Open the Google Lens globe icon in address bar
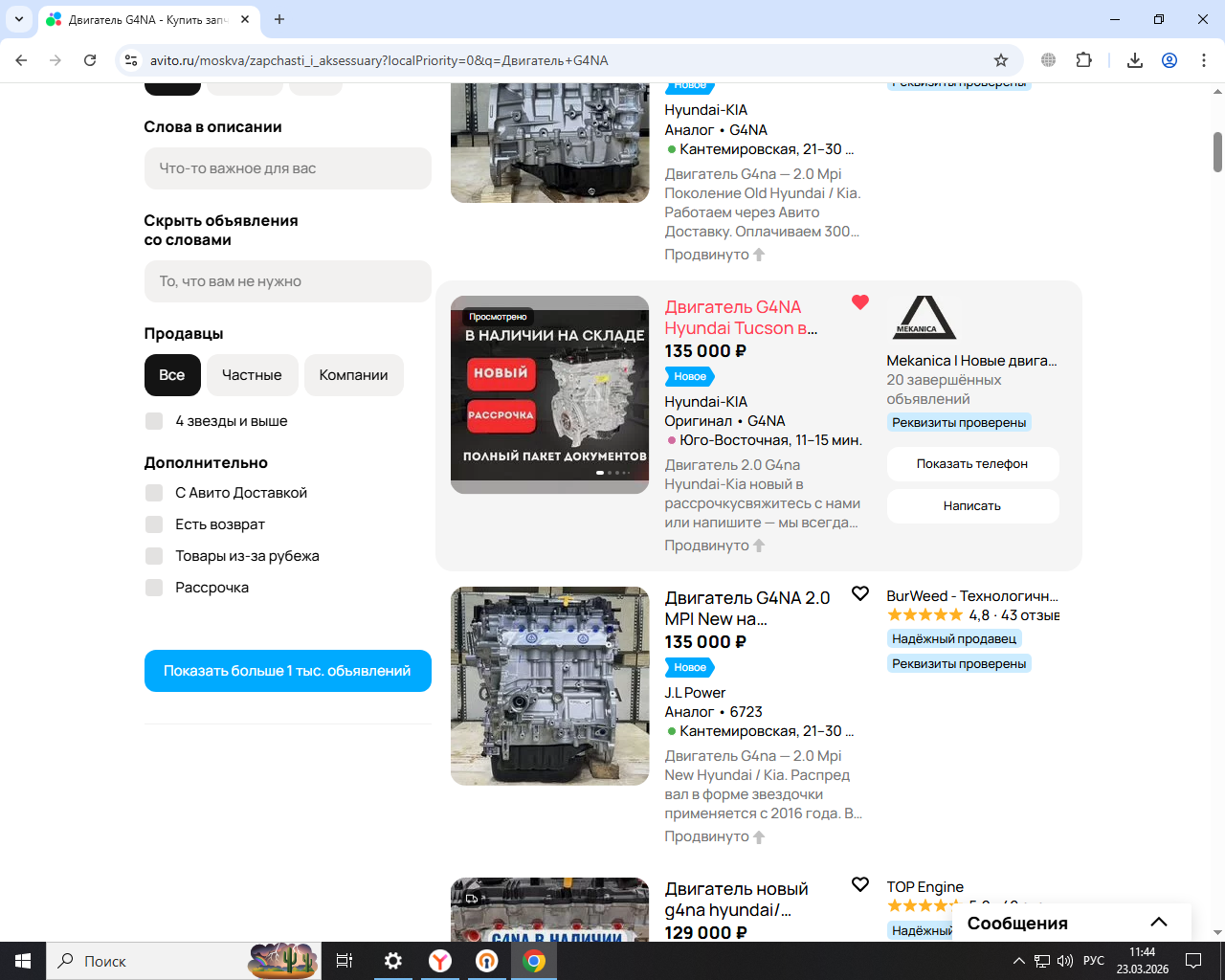Image resolution: width=1225 pixels, height=980 pixels. click(x=1049, y=60)
